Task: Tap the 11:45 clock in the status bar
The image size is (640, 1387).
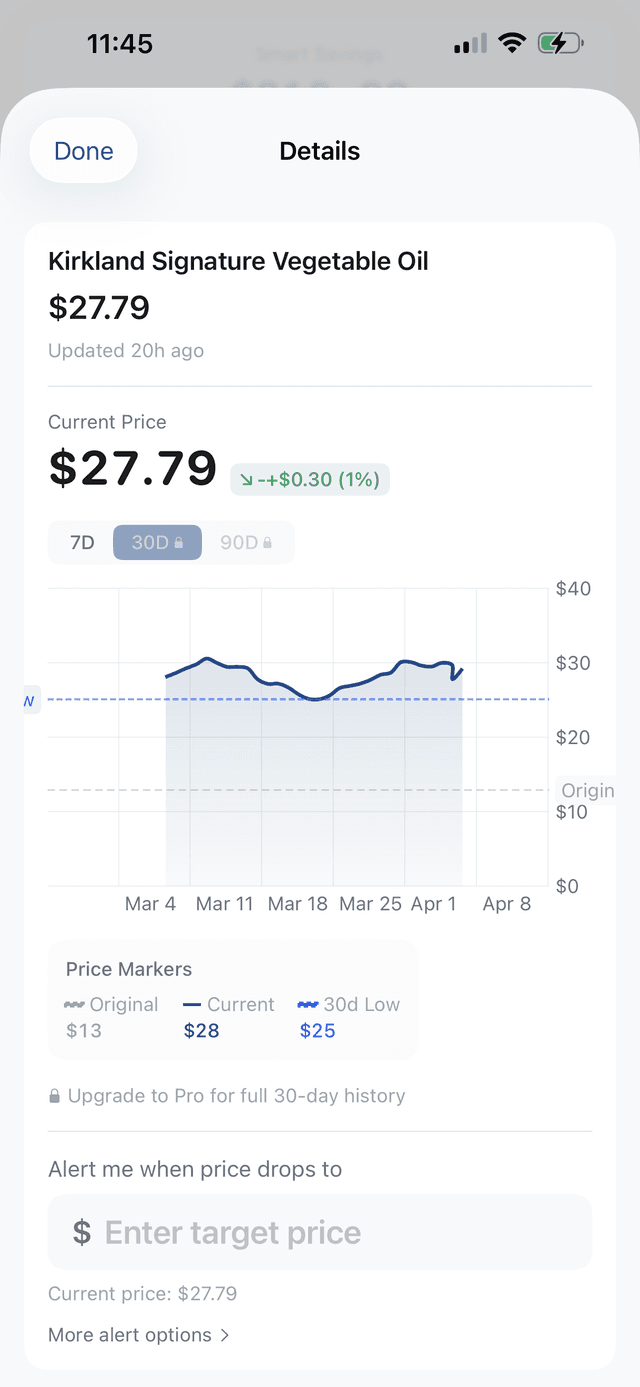Action: pyautogui.click(x=120, y=43)
